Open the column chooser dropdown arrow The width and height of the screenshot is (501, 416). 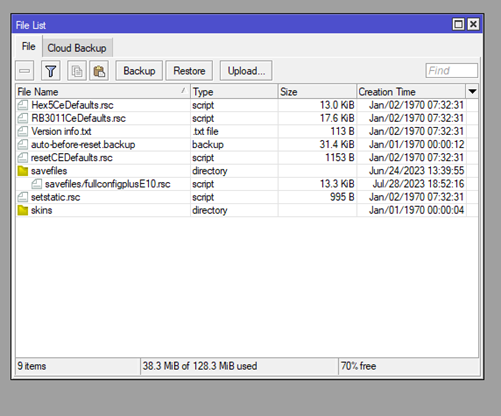tap(472, 91)
